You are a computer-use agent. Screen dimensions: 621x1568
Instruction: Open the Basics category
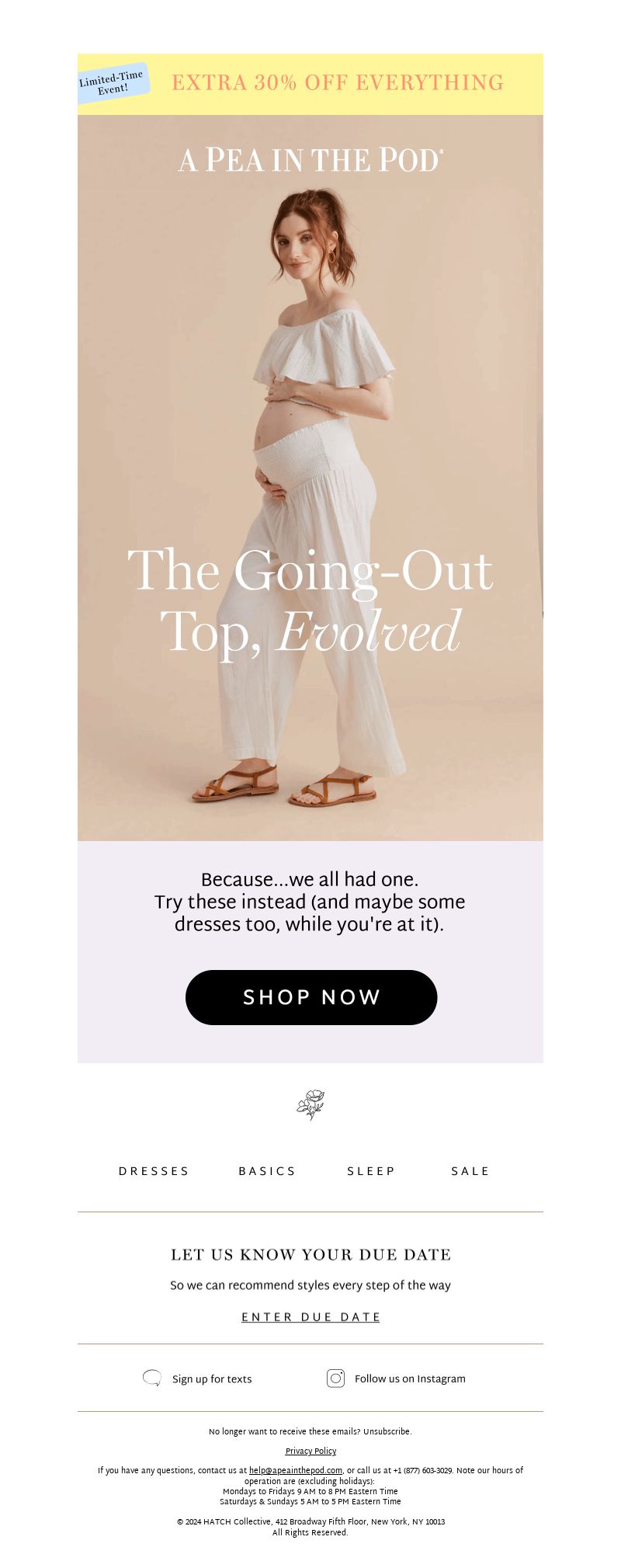[x=267, y=1171]
